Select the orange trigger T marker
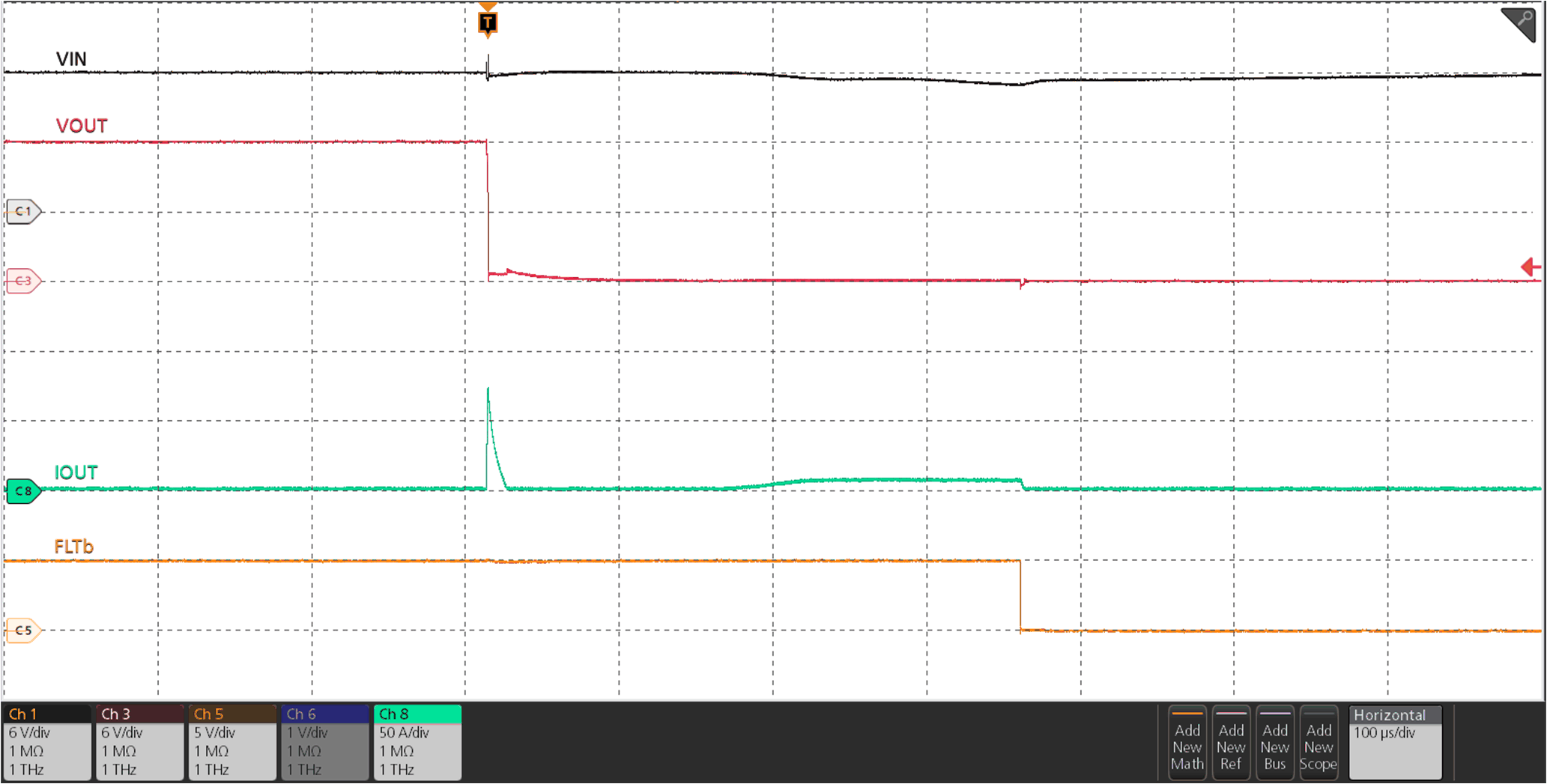The image size is (1547, 784). tap(488, 20)
